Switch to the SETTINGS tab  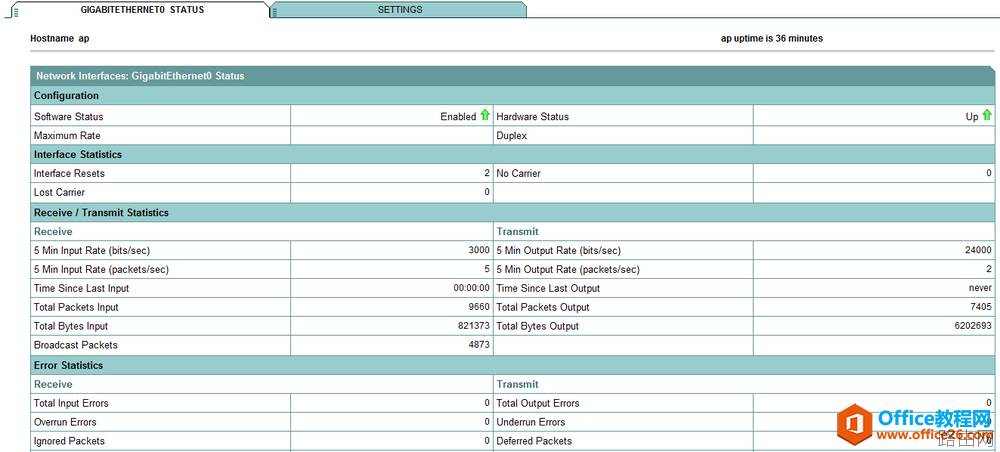pos(399,10)
